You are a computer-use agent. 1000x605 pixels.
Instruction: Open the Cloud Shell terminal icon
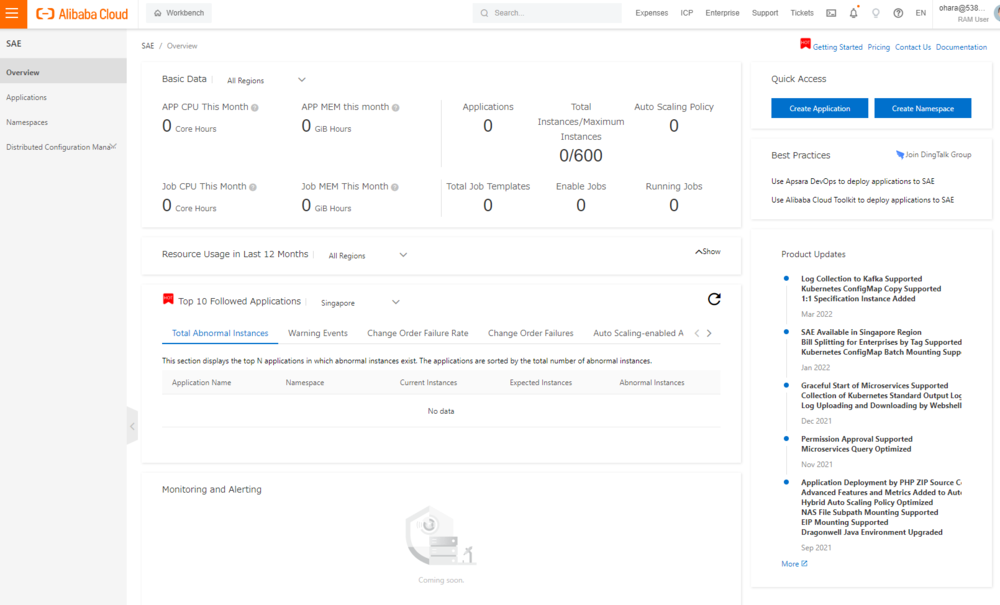point(831,13)
